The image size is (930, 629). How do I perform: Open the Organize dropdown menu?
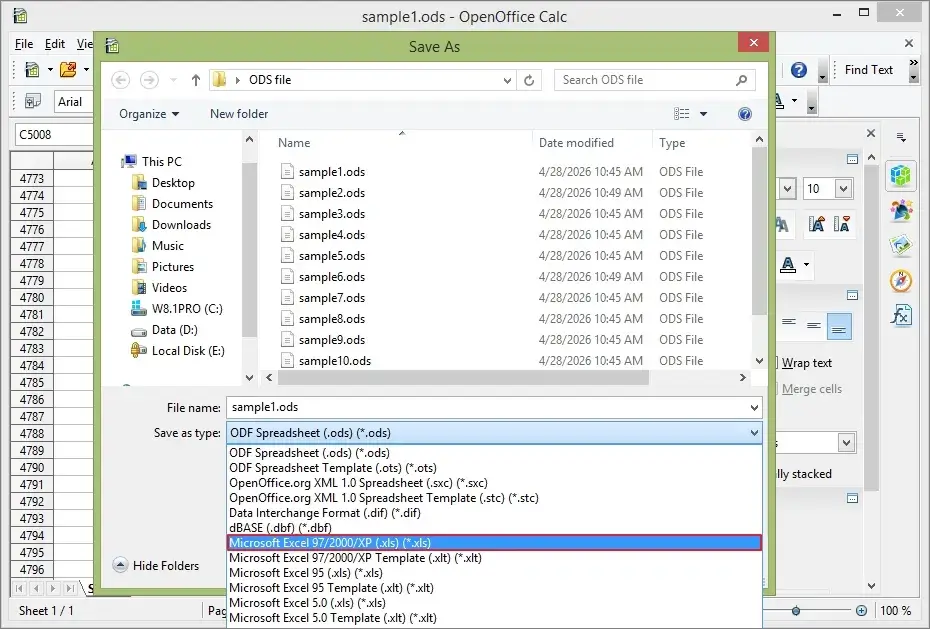click(x=149, y=114)
